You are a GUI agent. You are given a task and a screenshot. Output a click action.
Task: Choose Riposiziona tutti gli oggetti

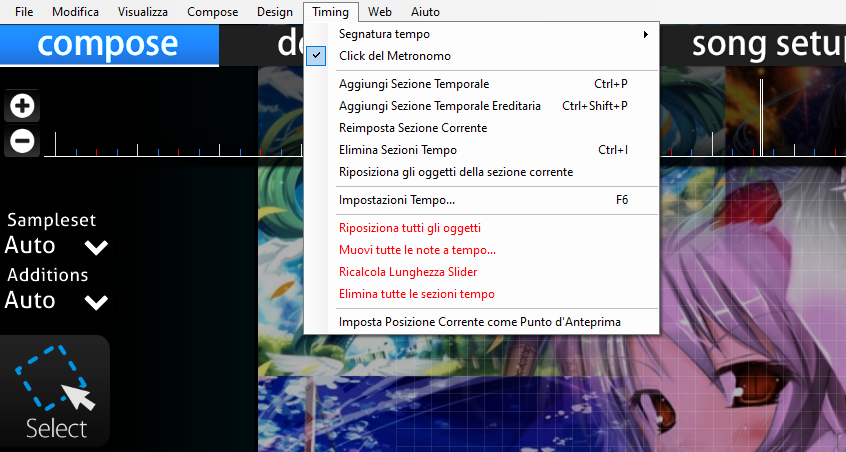482,228
